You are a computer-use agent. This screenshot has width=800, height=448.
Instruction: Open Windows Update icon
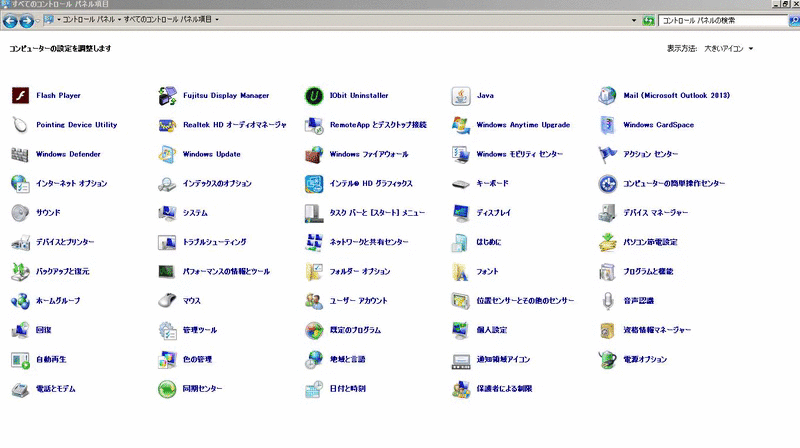coord(167,154)
